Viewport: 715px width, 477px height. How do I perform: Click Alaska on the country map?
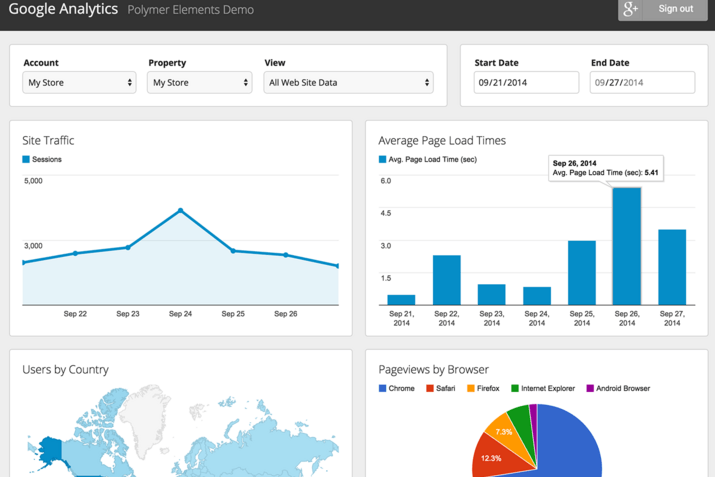[x=51, y=451]
